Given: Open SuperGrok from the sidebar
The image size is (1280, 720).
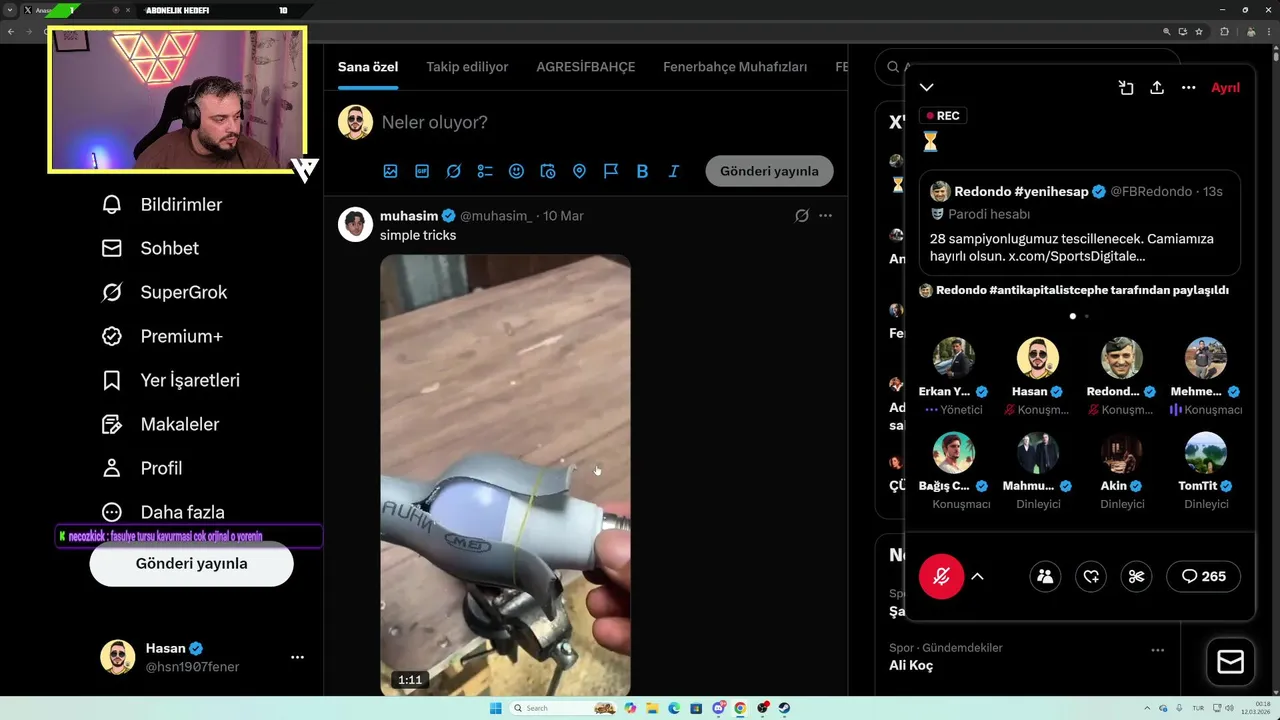Looking at the screenshot, I should [164, 293].
